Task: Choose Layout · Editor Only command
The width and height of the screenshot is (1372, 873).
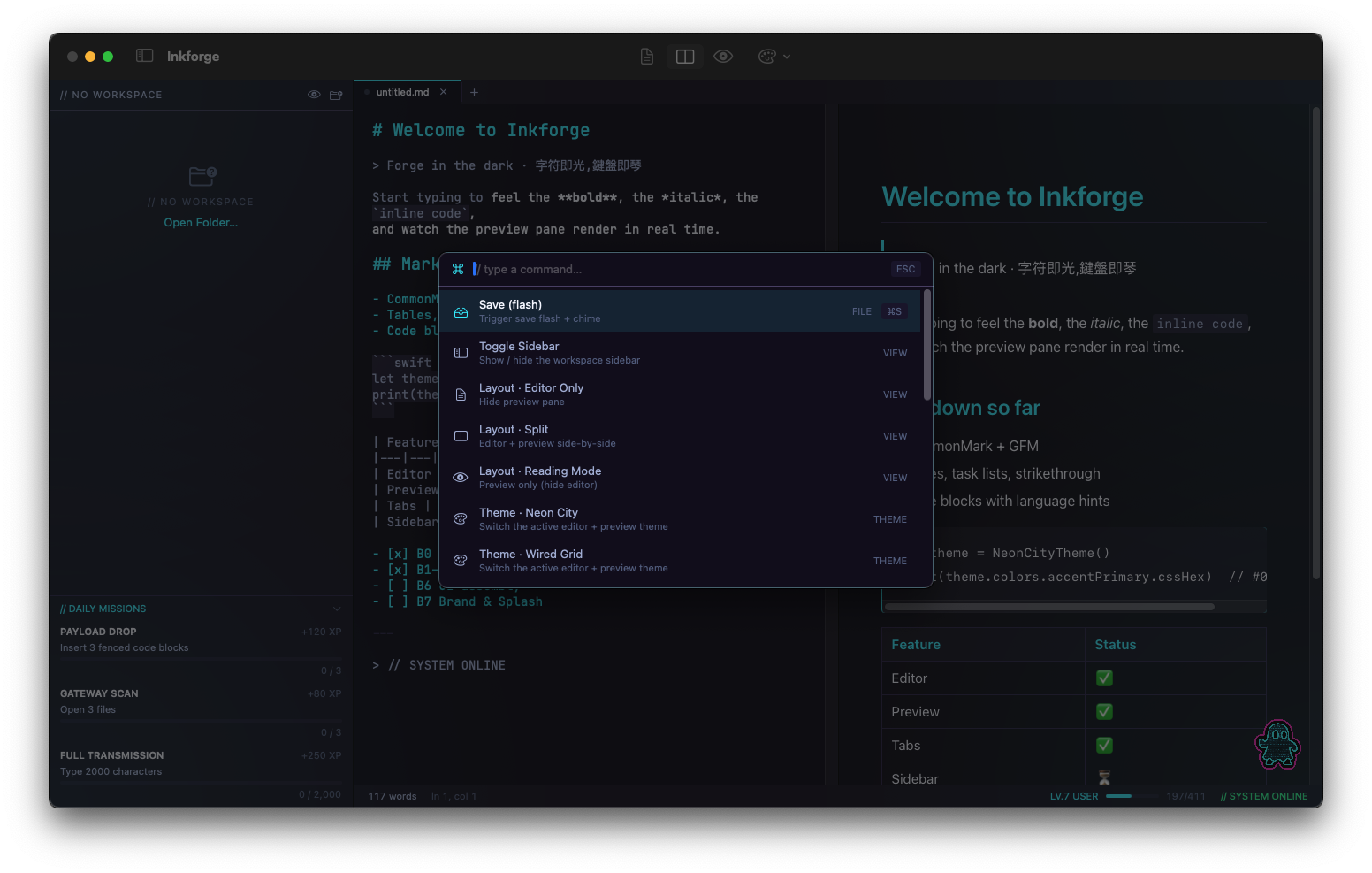Action: tap(681, 394)
